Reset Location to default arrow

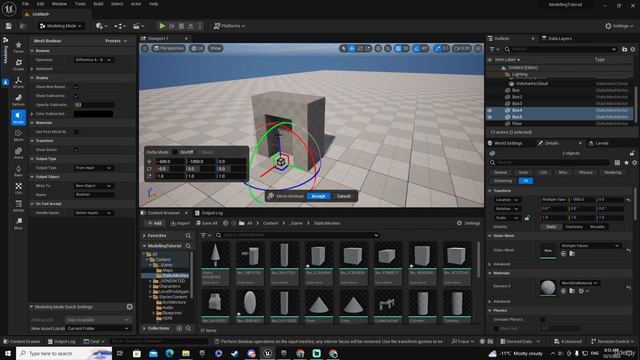(629, 200)
